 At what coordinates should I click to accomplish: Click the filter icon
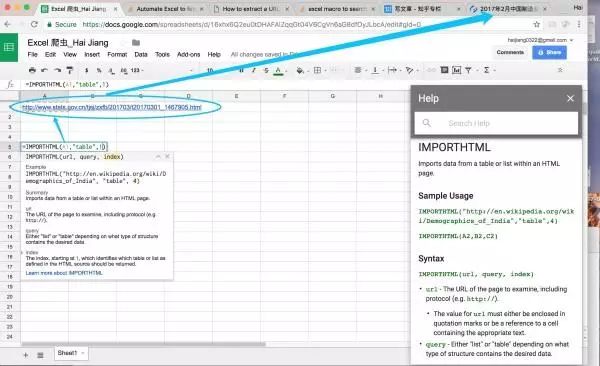(x=468, y=70)
